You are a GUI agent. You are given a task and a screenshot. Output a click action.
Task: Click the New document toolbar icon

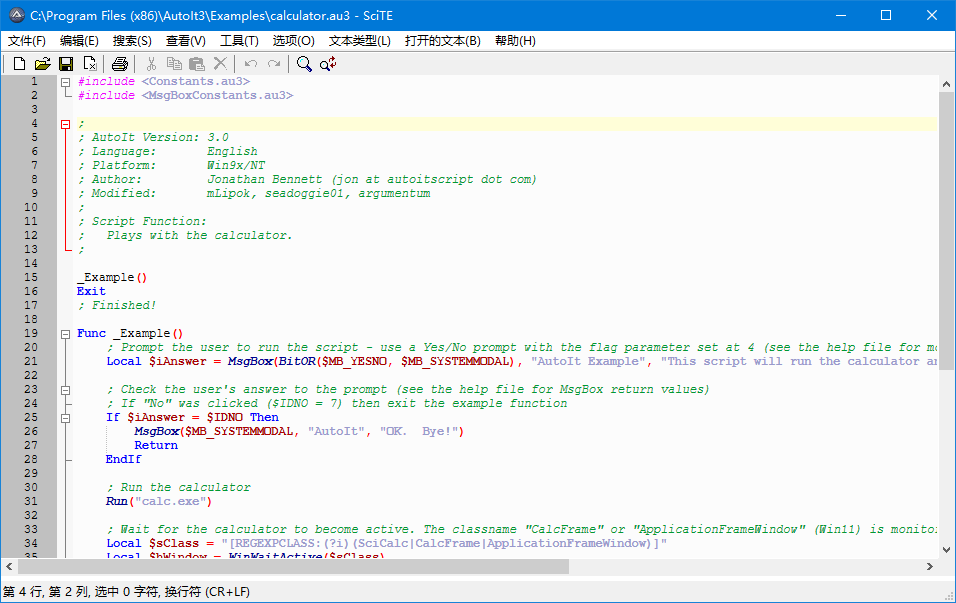click(x=20, y=63)
